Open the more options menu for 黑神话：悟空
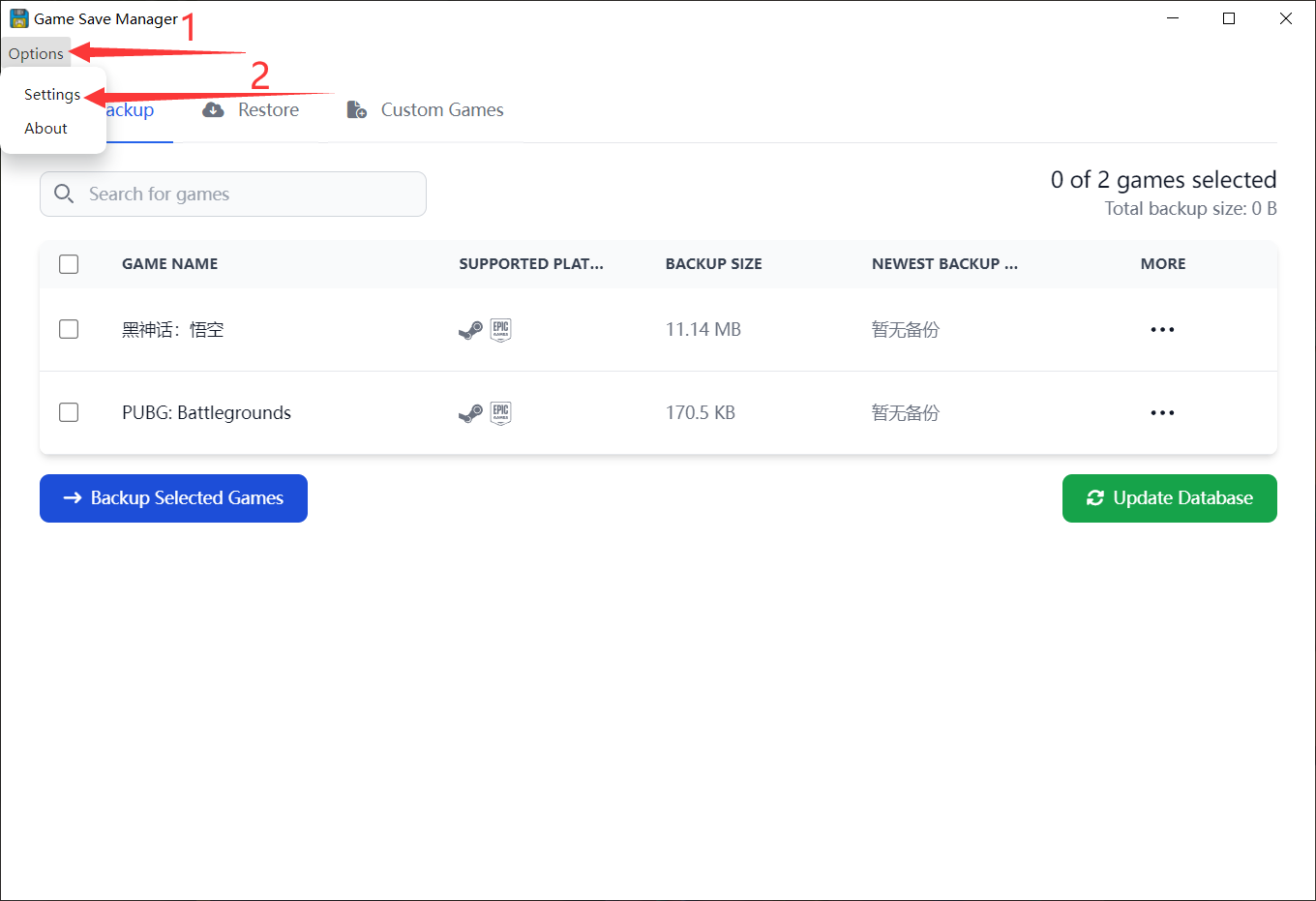The image size is (1316, 901). tap(1162, 330)
